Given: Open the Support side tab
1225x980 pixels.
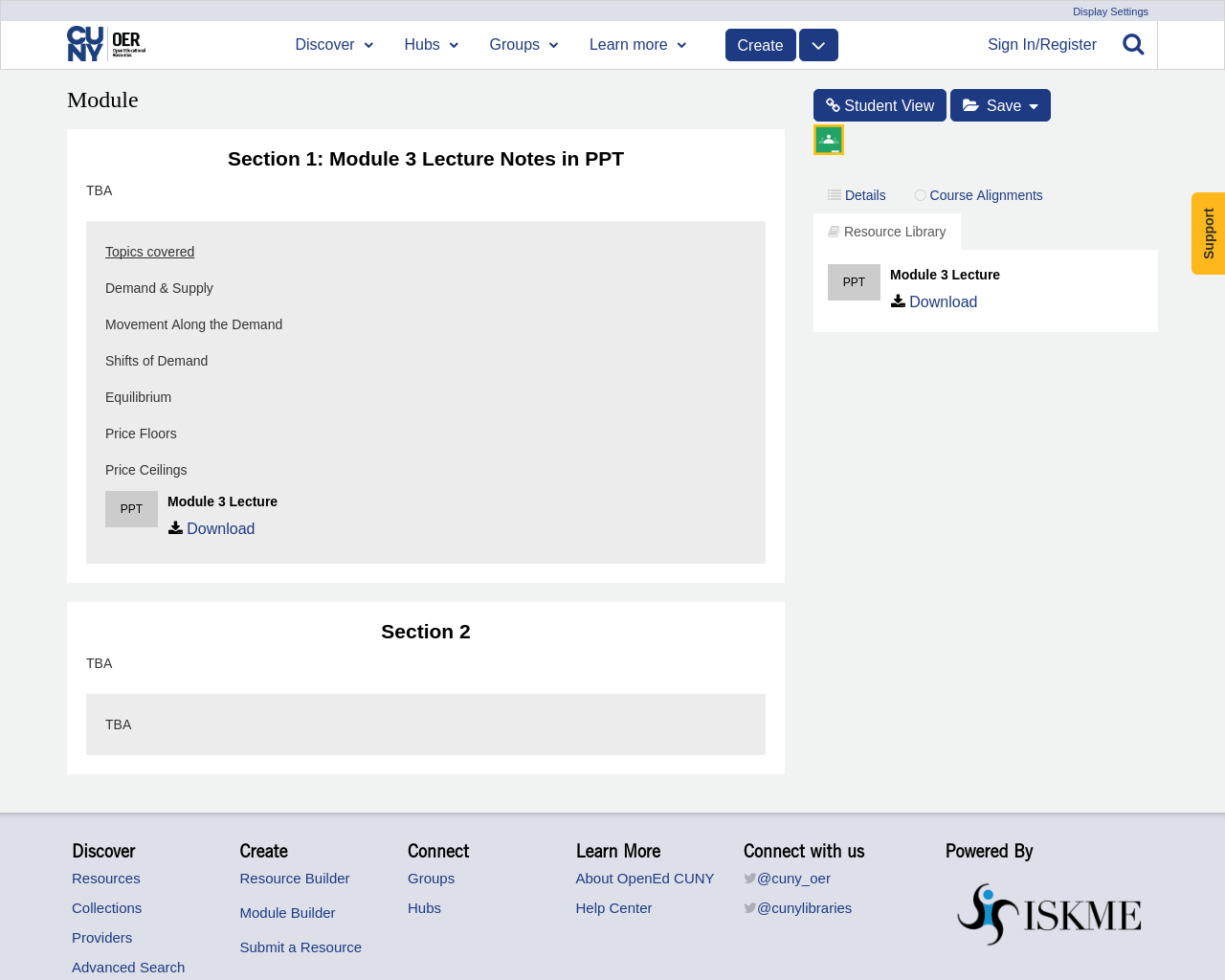Looking at the screenshot, I should point(1208,234).
